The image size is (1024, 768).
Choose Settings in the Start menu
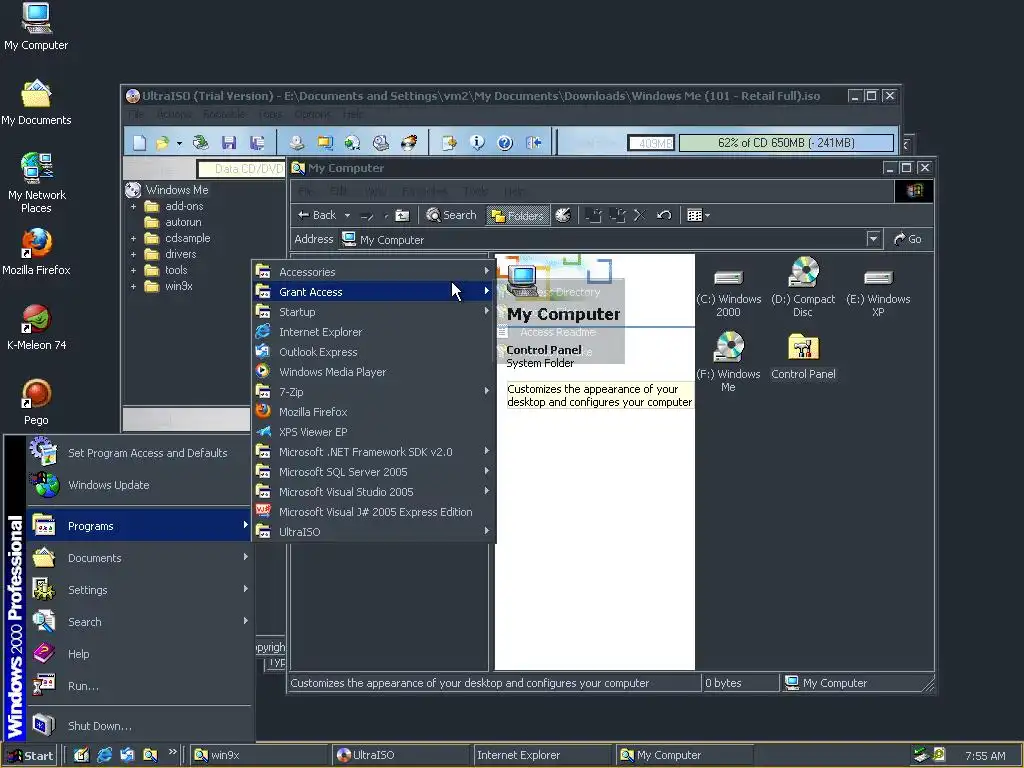pyautogui.click(x=139, y=590)
